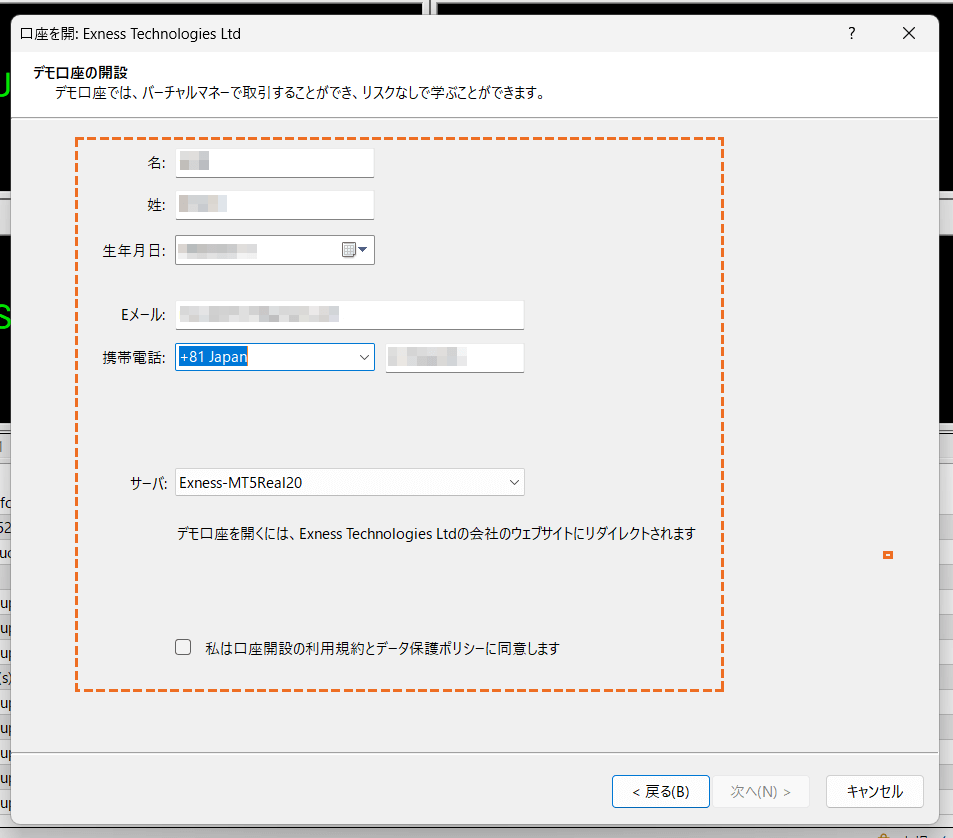Click the 戻る(B) back button
Screen dimensions: 953x838
[x=661, y=791]
